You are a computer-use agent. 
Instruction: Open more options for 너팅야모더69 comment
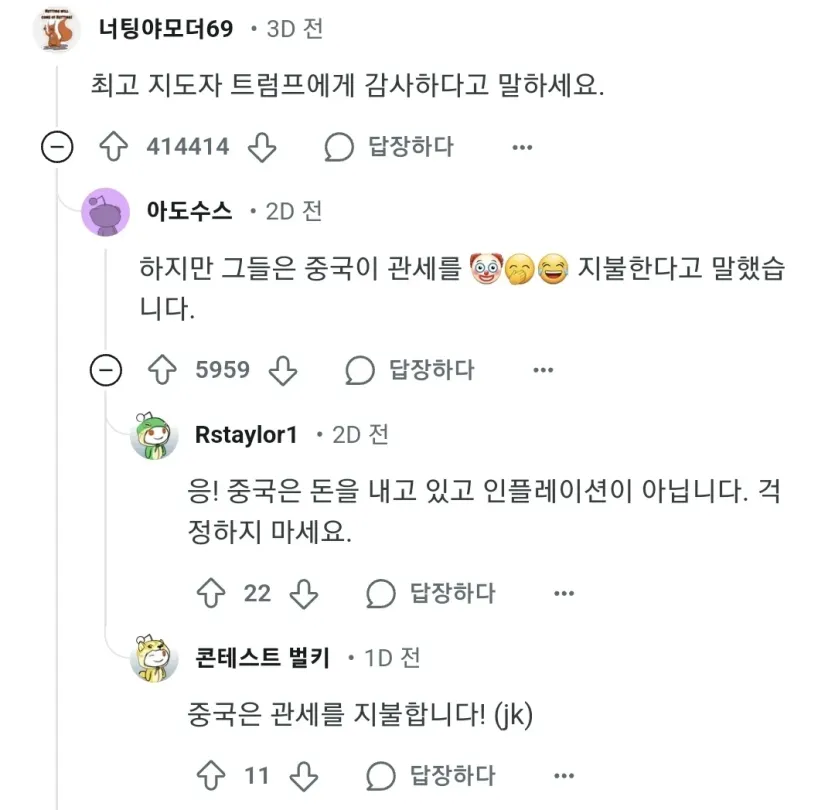coord(522,147)
